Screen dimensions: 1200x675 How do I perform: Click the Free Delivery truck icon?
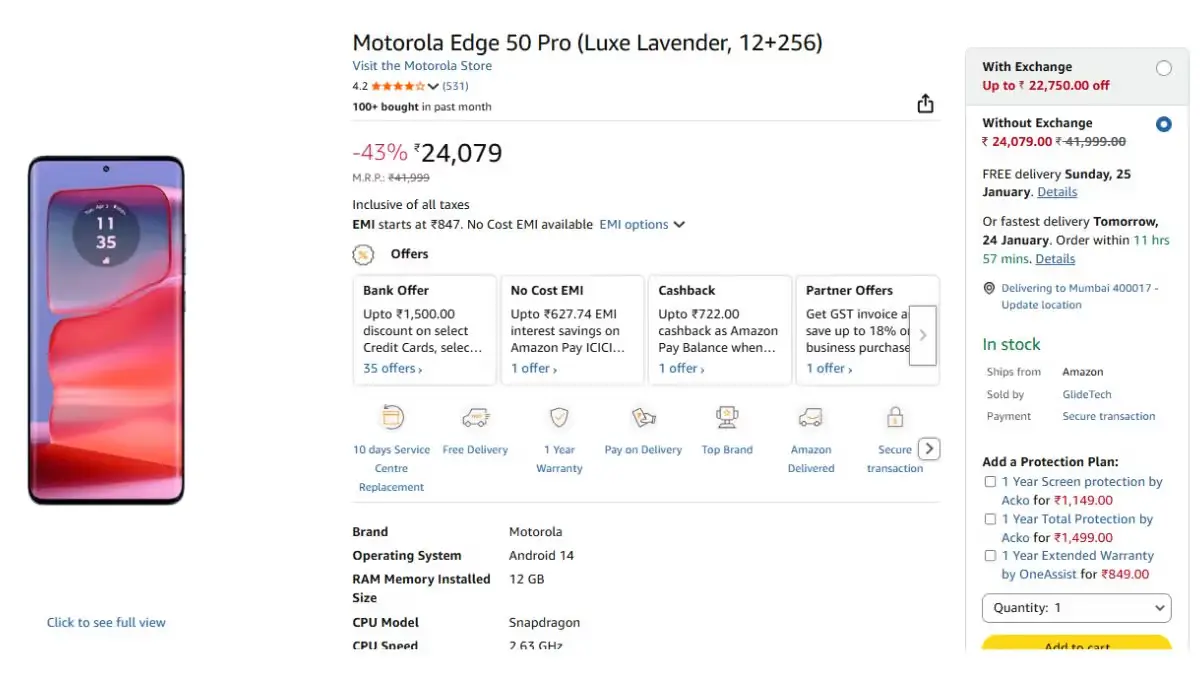[475, 417]
